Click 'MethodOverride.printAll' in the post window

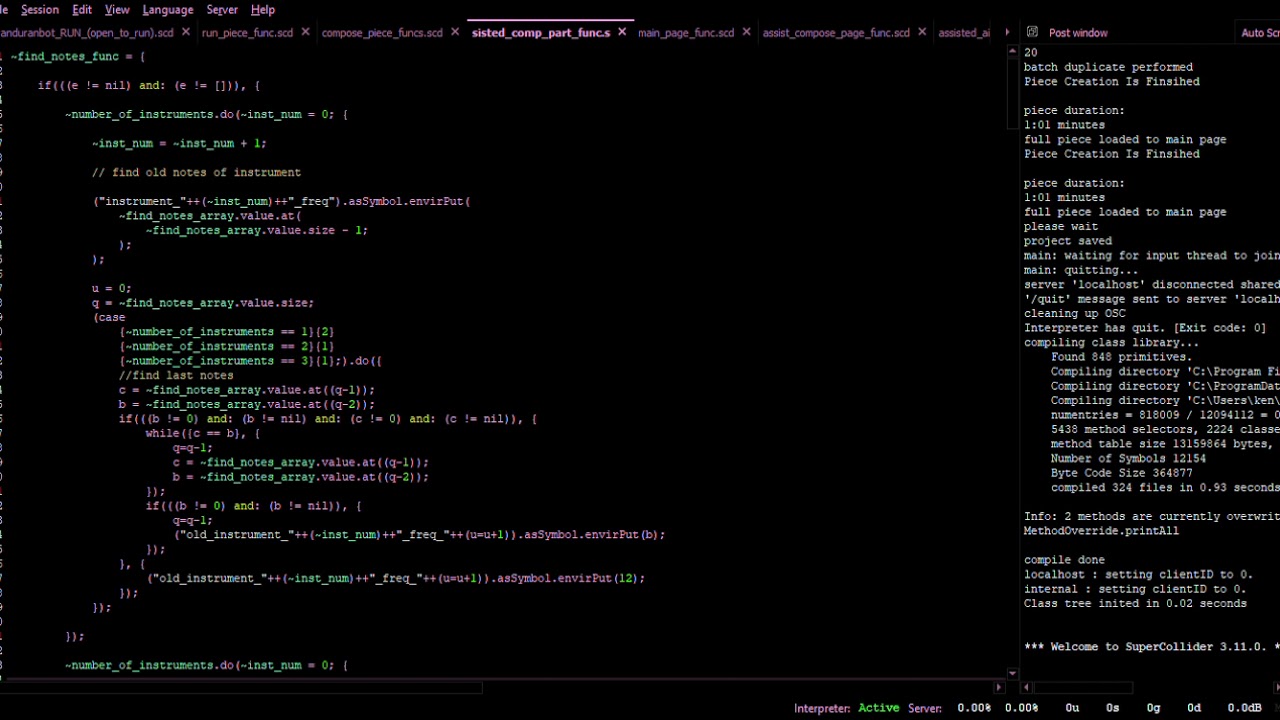[1101, 531]
